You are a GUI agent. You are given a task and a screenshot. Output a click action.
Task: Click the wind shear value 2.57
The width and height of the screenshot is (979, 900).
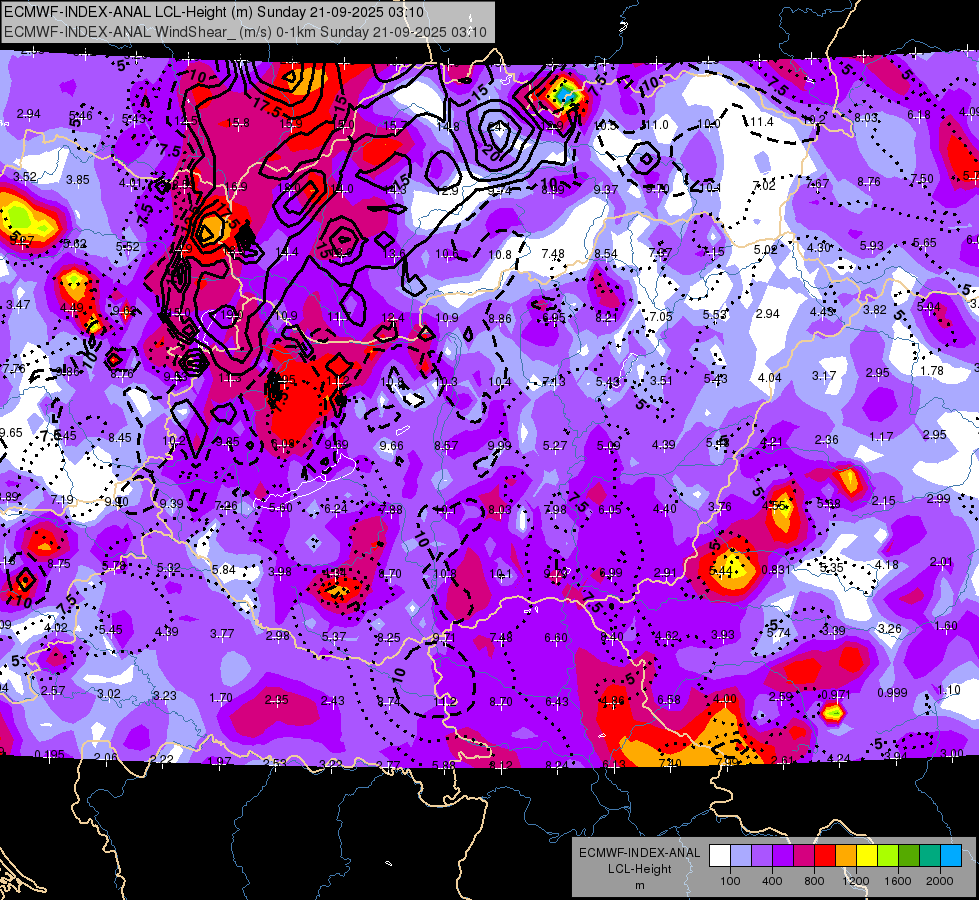53,691
